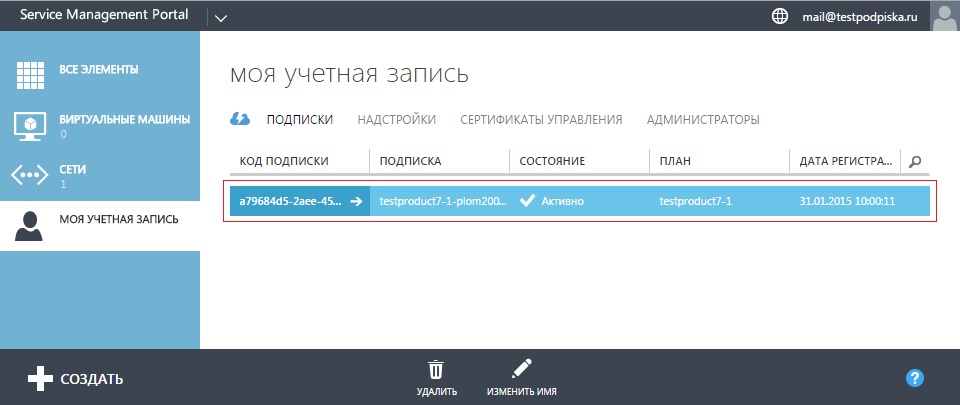Expand the Service Management Portal dropdown chevron
960x405 pixels.
pyautogui.click(x=221, y=17)
